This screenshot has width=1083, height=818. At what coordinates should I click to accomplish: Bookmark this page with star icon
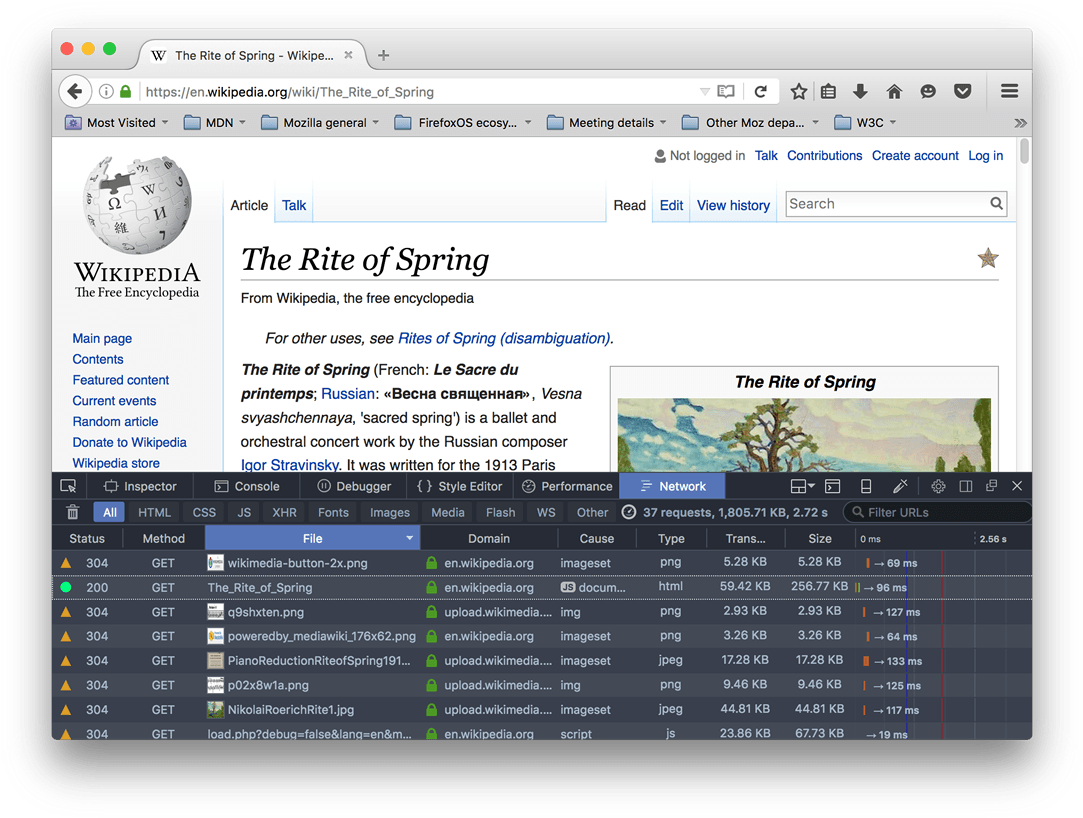(798, 91)
